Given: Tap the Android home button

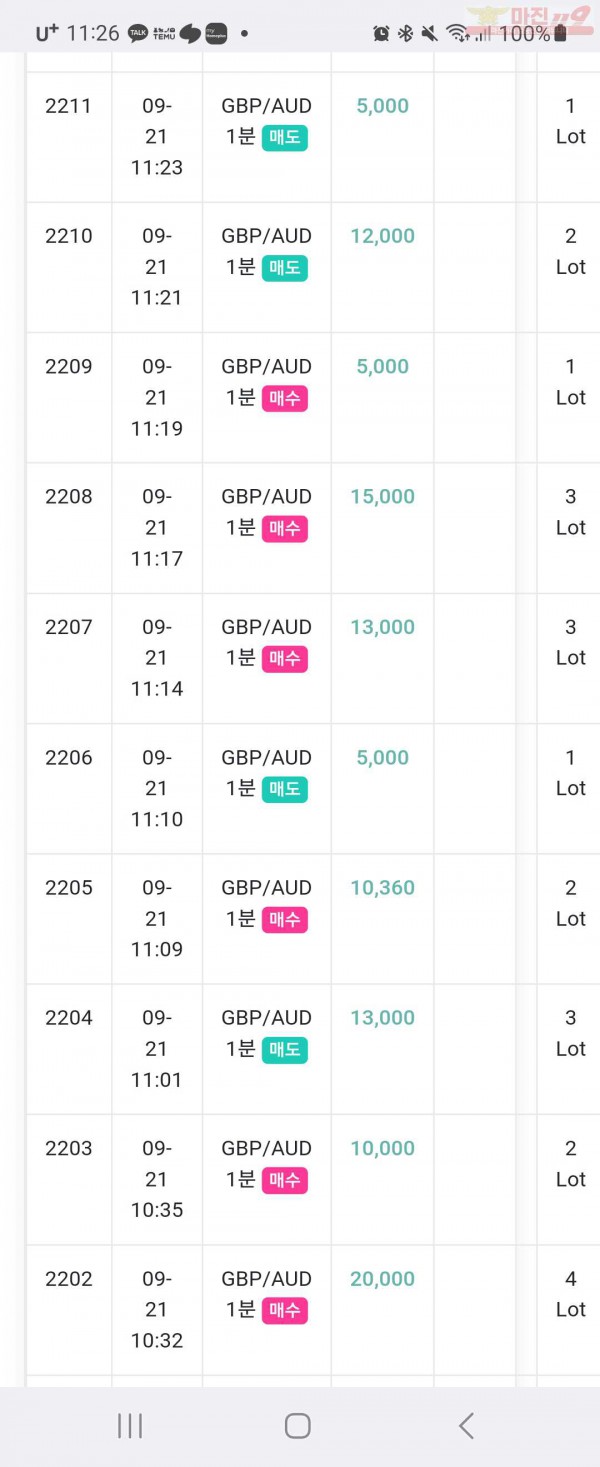Looking at the screenshot, I should pyautogui.click(x=297, y=1425).
